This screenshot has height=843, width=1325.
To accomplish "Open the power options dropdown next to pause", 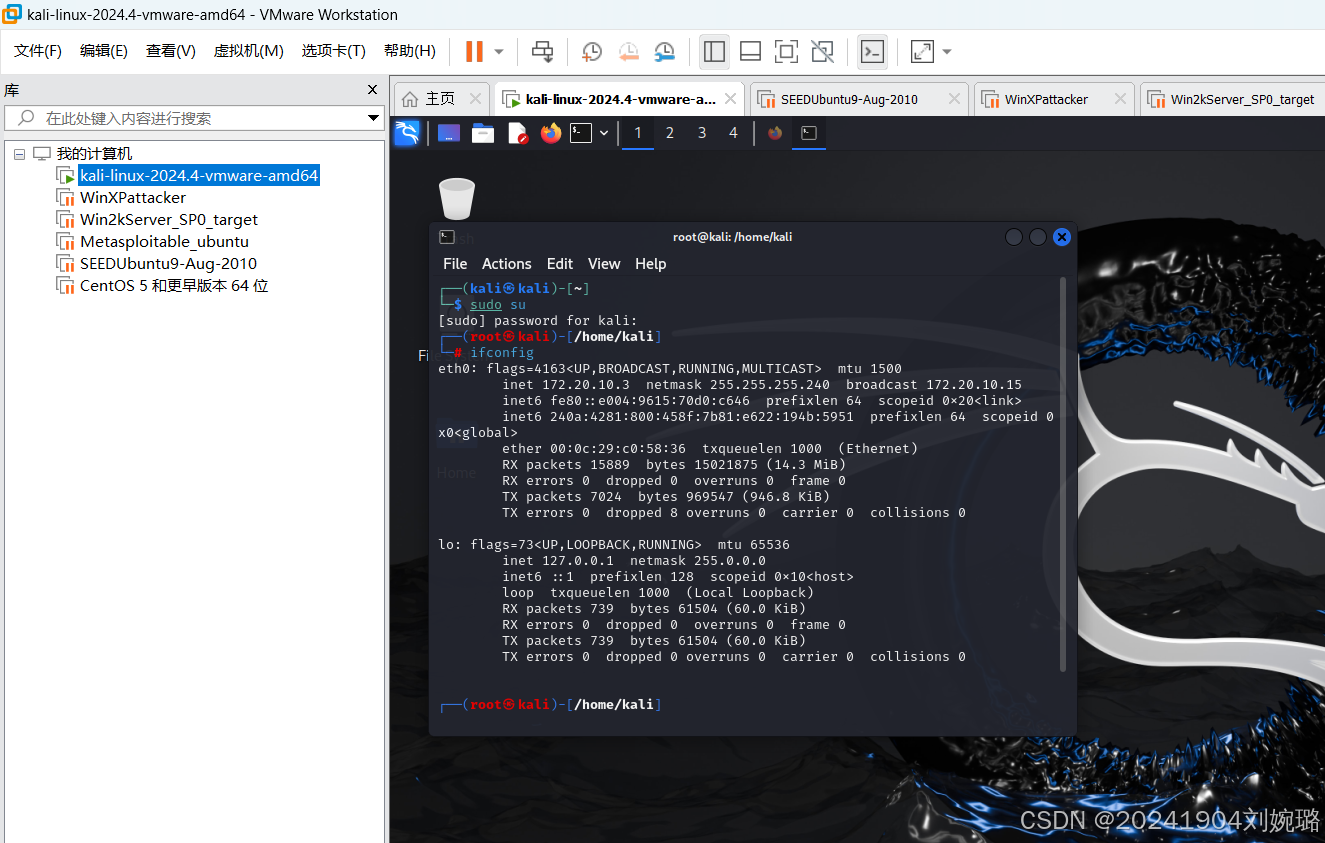I will click(499, 51).
